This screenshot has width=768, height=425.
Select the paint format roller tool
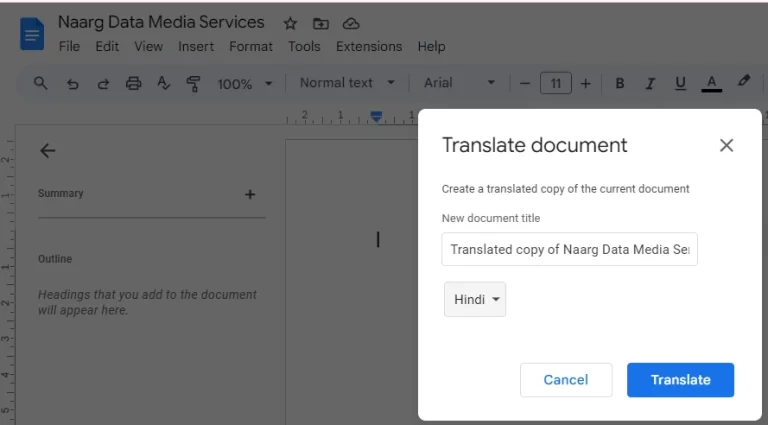point(194,84)
